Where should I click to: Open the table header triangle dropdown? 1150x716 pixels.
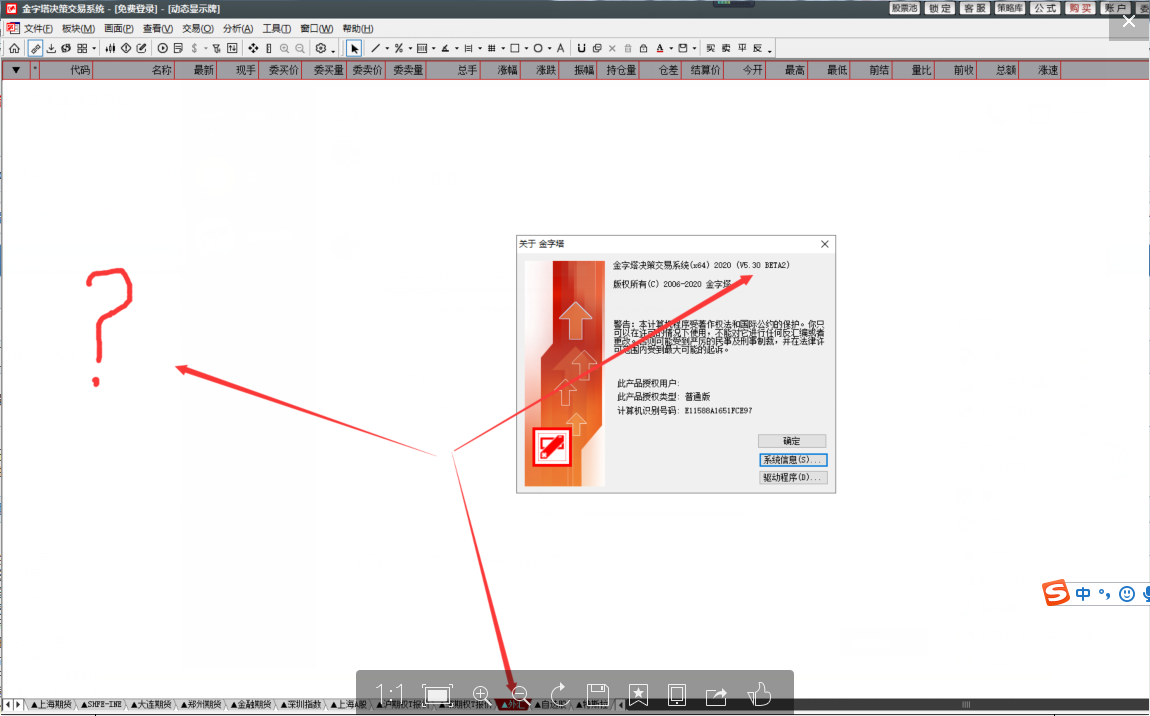[x=16, y=70]
